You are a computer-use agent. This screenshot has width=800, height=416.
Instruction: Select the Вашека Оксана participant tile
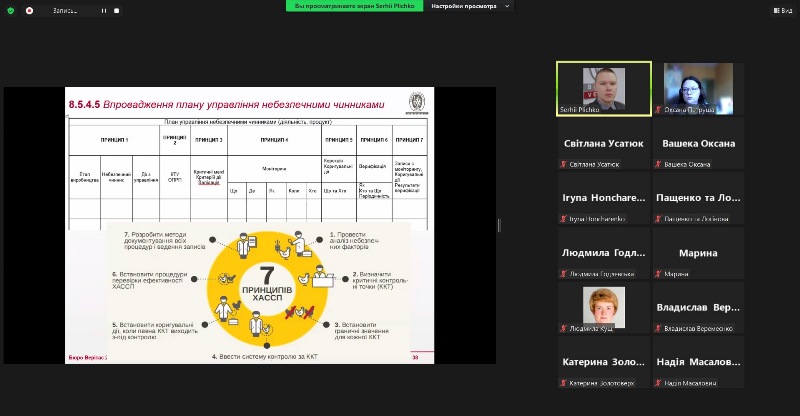[698, 143]
